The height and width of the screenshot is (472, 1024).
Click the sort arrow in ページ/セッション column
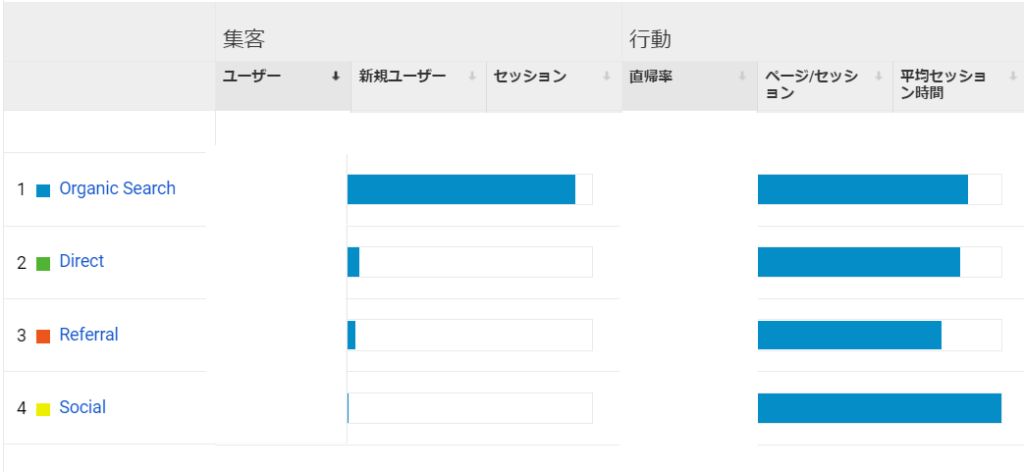click(878, 76)
